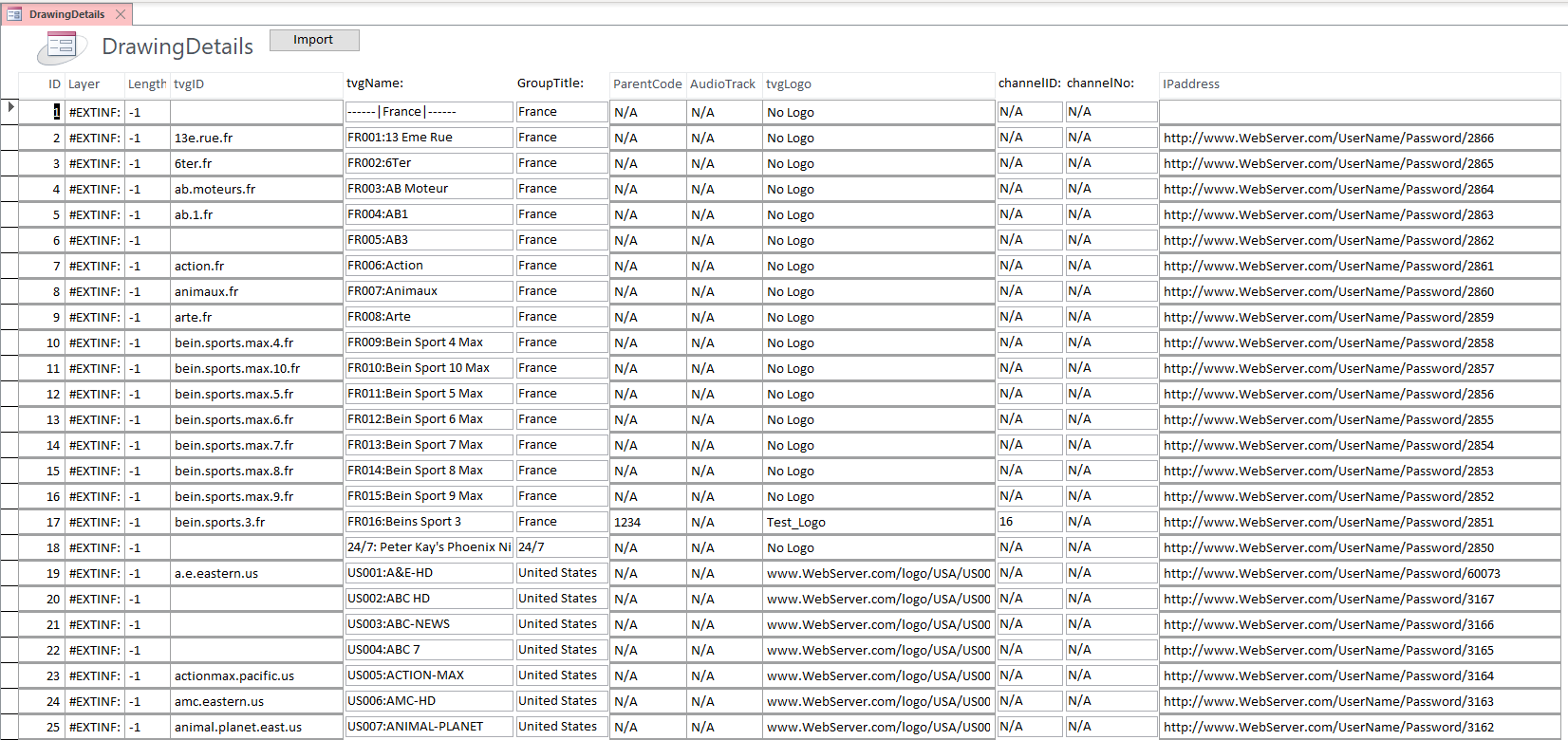
Task: Edit the tvgName field 24/7: Peter Kay's Phoenix
Action: click(x=429, y=547)
